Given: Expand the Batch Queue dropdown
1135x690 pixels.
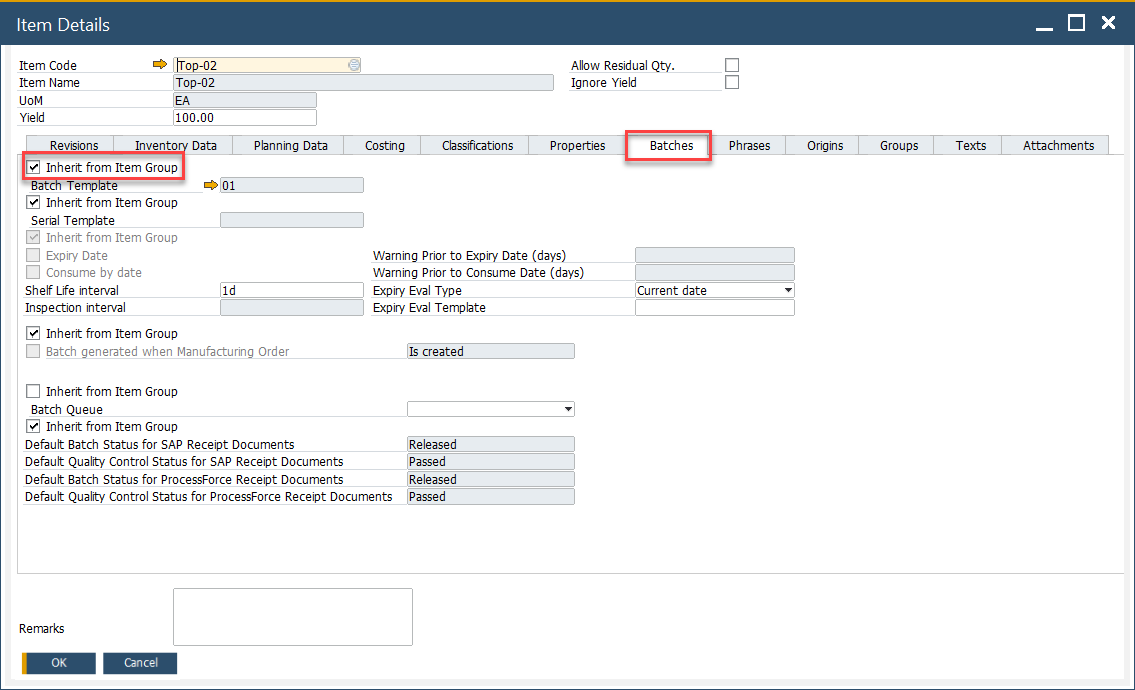Looking at the screenshot, I should [568, 409].
